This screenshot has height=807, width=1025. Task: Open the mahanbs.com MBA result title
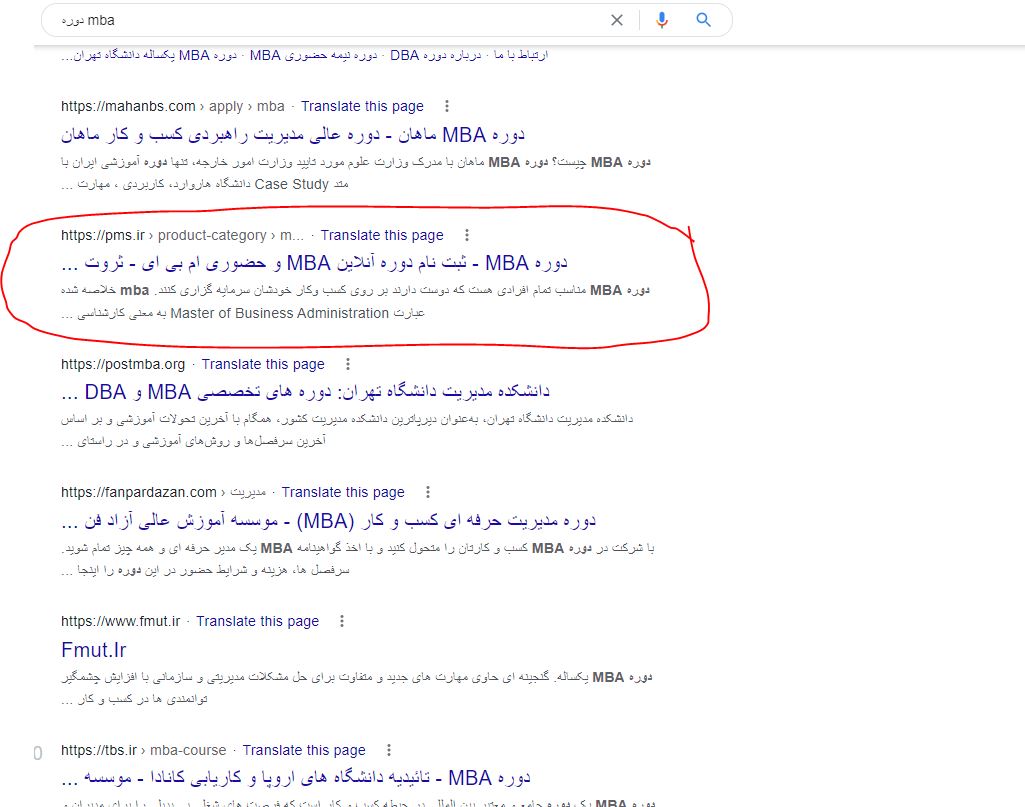tap(293, 135)
